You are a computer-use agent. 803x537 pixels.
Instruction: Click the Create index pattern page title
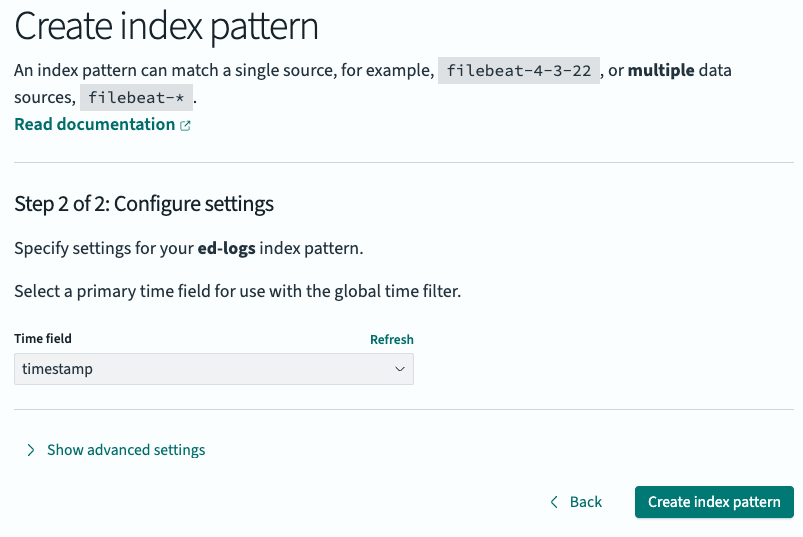click(x=166, y=27)
